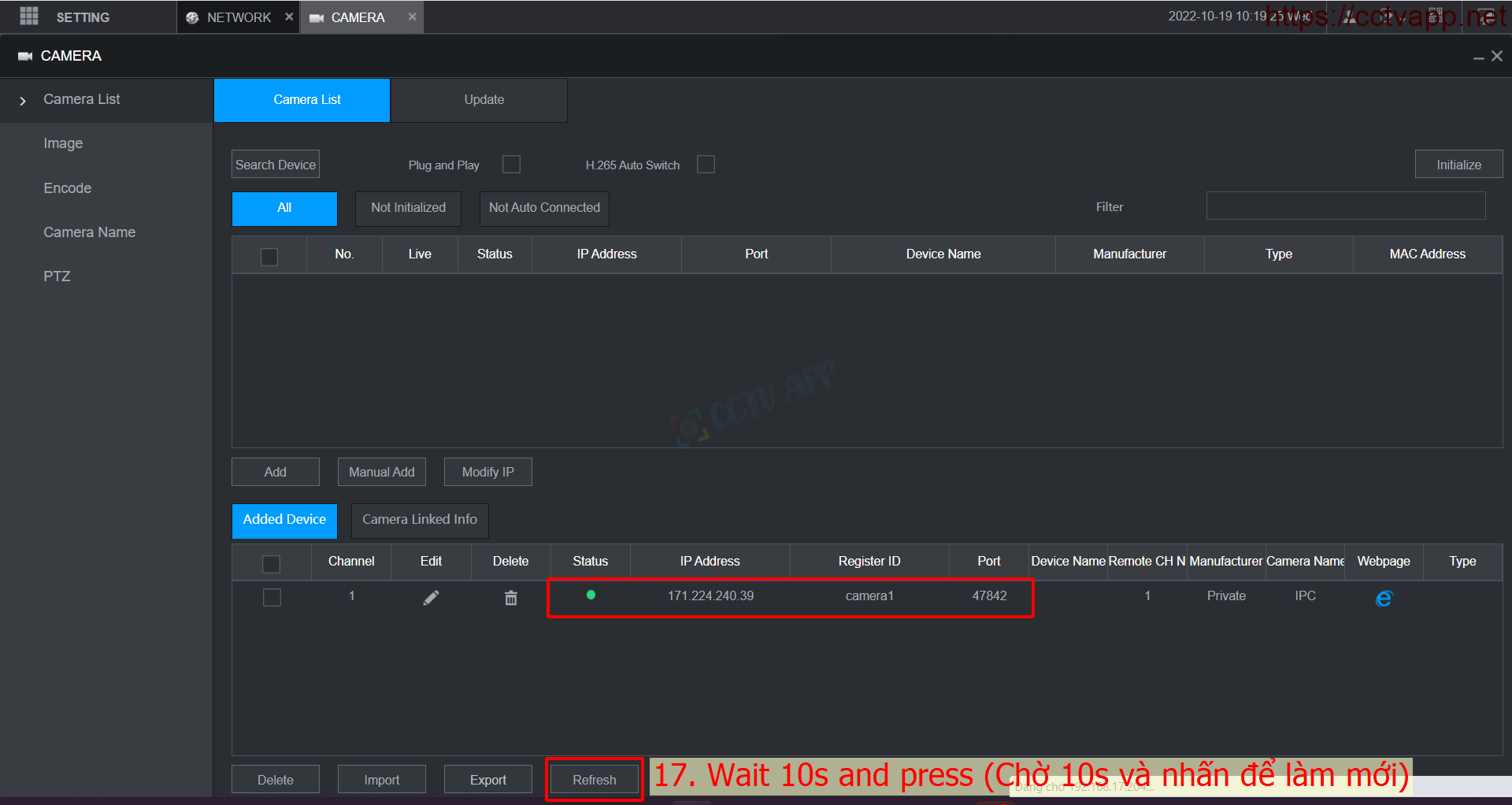Image resolution: width=1512 pixels, height=805 pixels.
Task: Click the pencil Edit icon for channel 1
Action: 431,598
